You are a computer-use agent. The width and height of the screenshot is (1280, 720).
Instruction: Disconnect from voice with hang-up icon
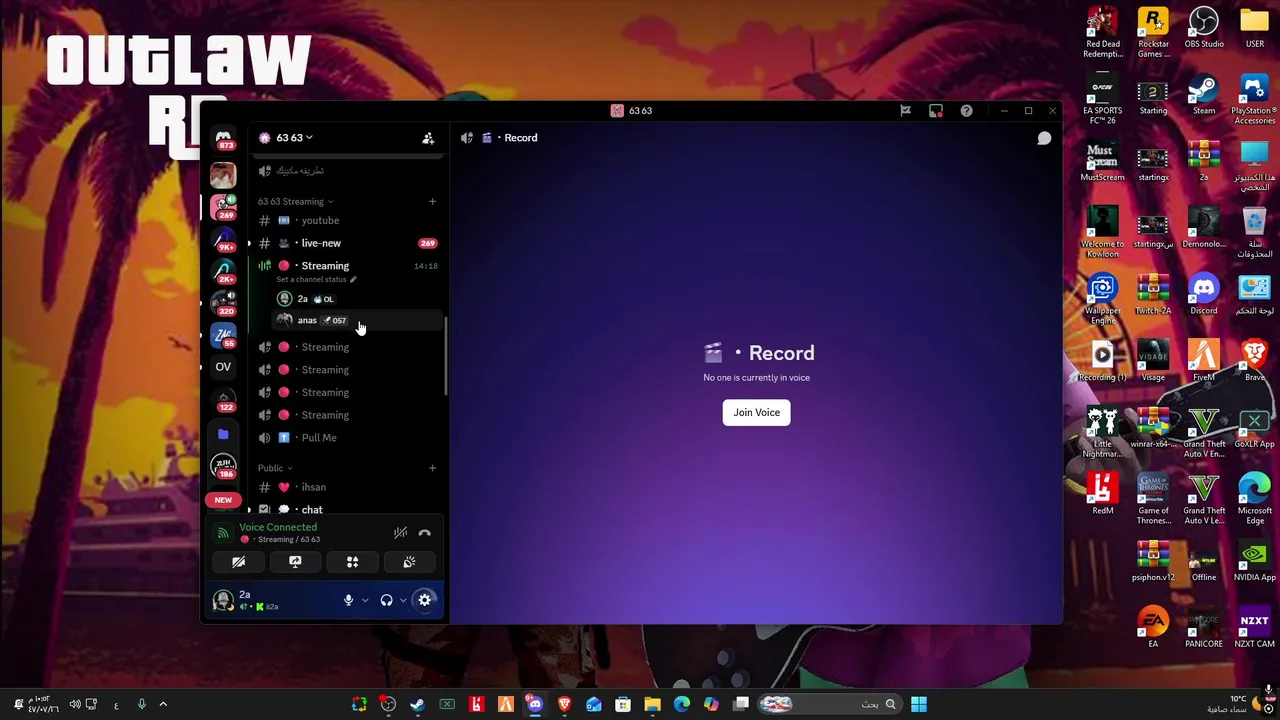tap(425, 533)
